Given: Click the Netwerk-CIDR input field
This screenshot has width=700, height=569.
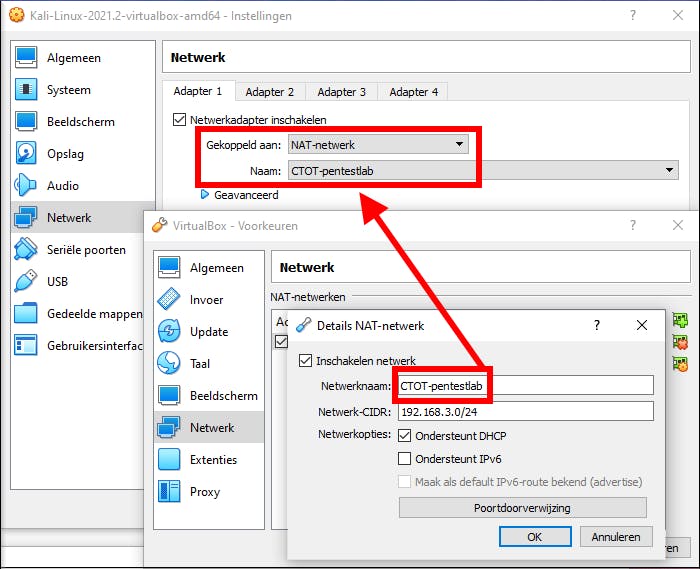Looking at the screenshot, I should coord(525,411).
